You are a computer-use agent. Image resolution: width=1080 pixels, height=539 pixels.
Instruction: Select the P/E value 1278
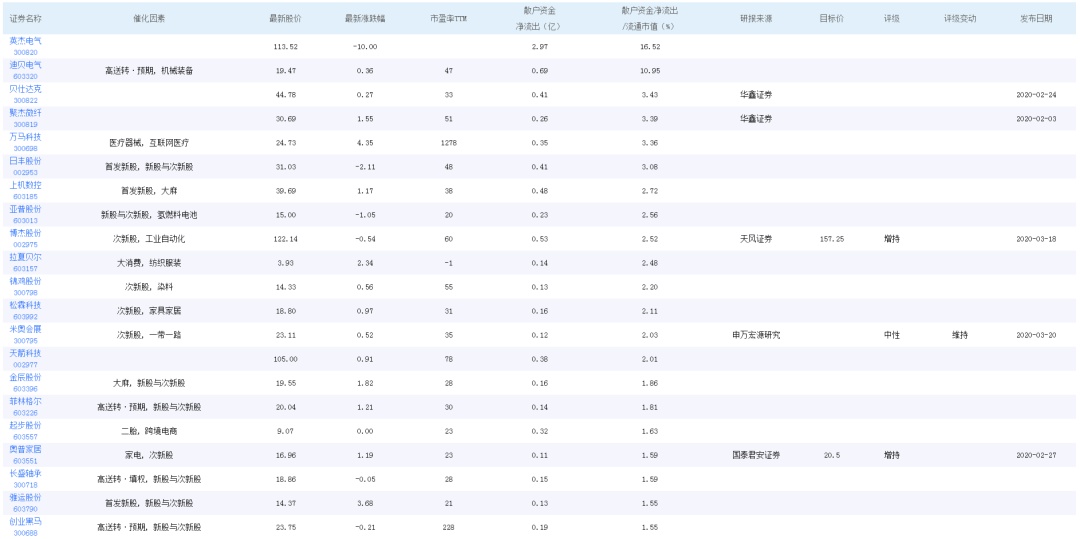point(448,142)
